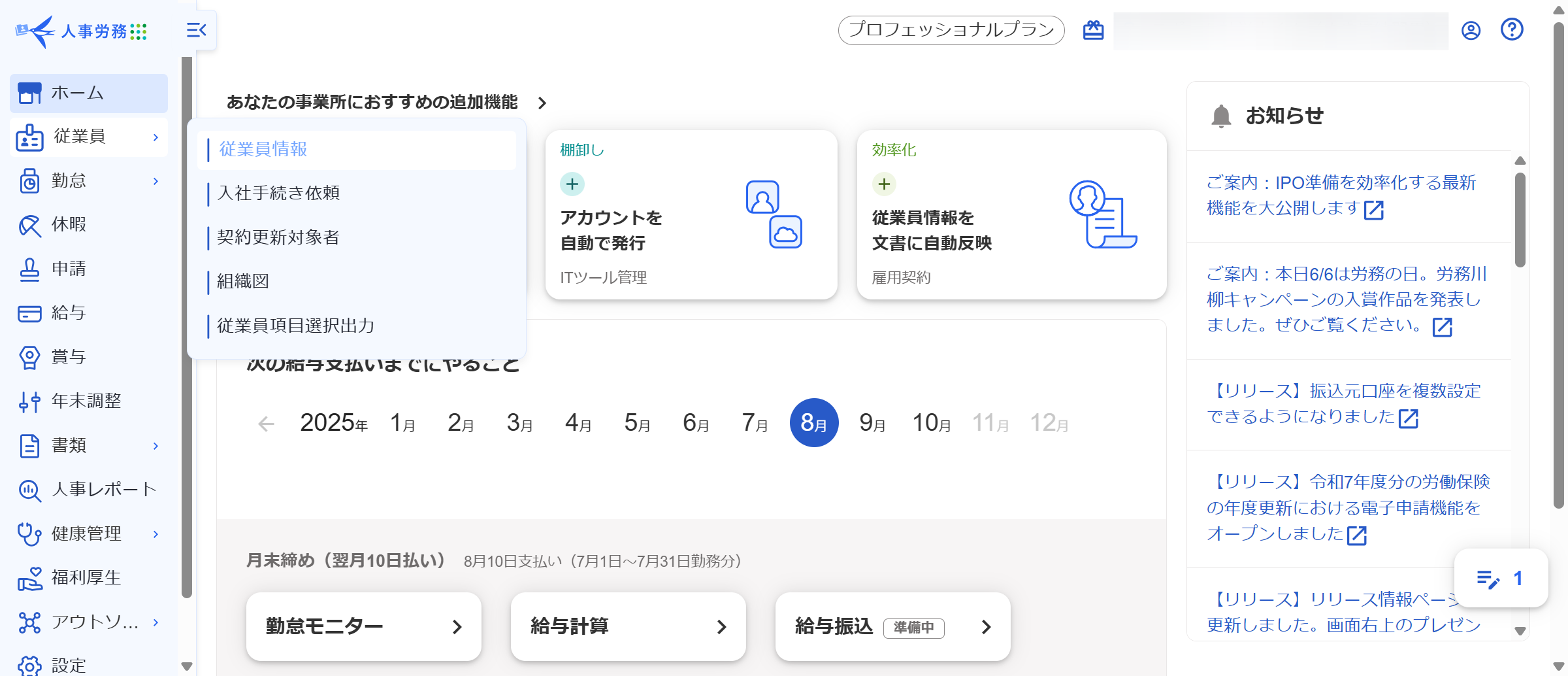The image size is (1568, 676).
Task: Expand the 勤怠 sidebar submenu
Action: tap(155, 181)
